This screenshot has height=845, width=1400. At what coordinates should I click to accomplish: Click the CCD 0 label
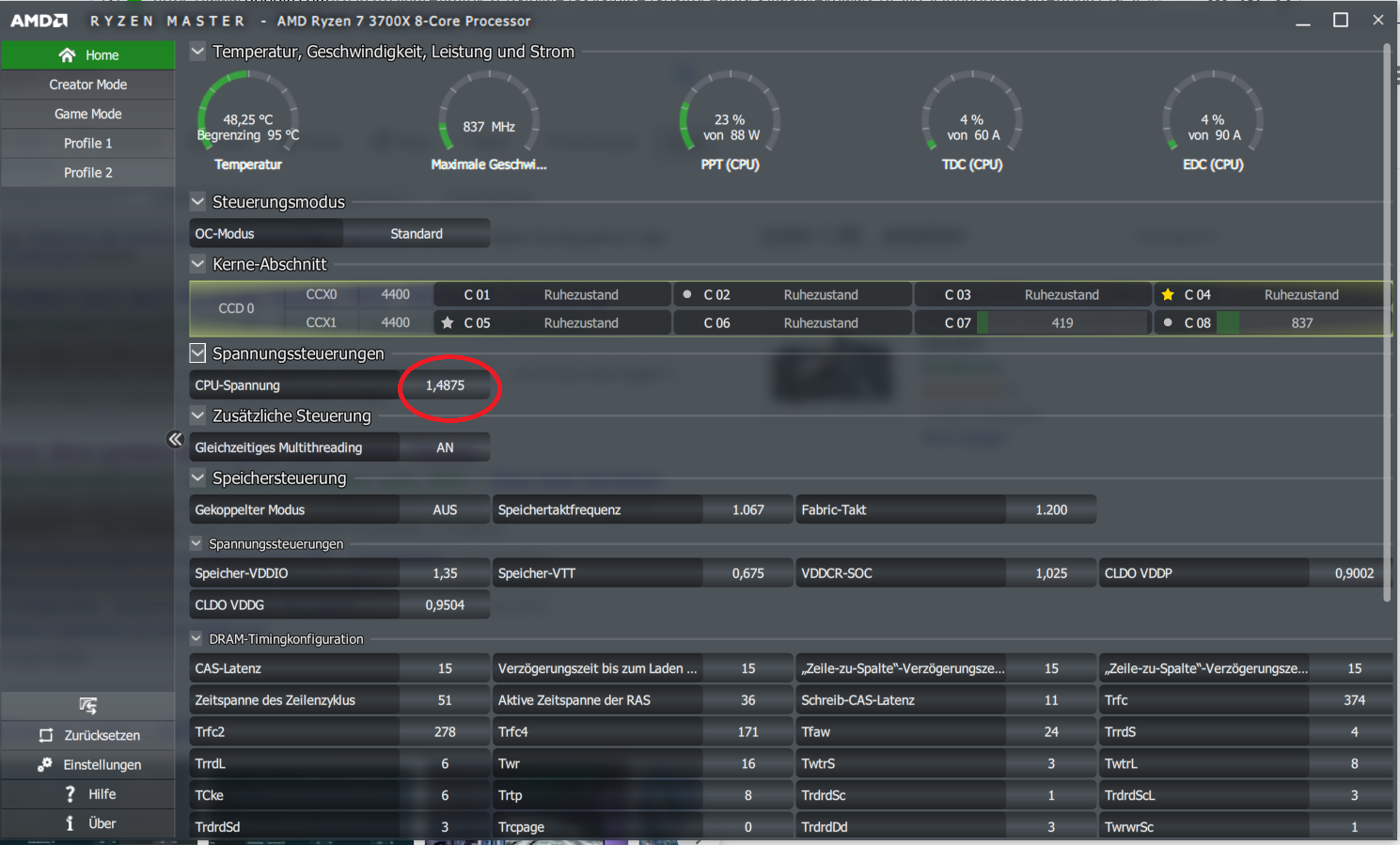pos(236,308)
